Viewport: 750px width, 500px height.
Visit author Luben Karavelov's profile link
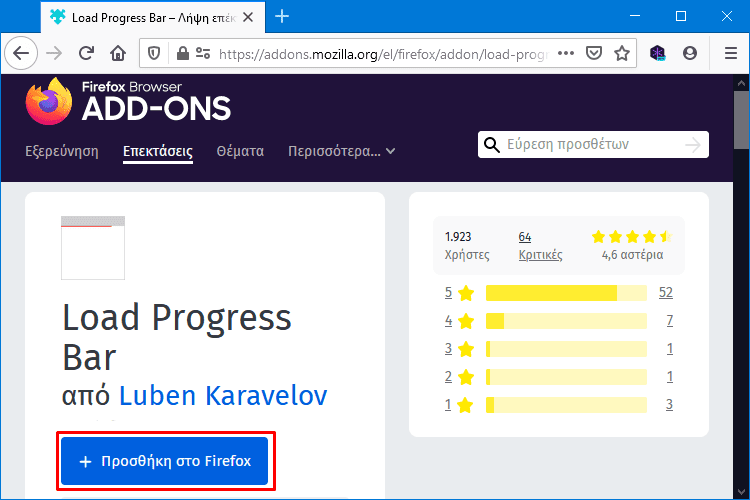tap(223, 396)
